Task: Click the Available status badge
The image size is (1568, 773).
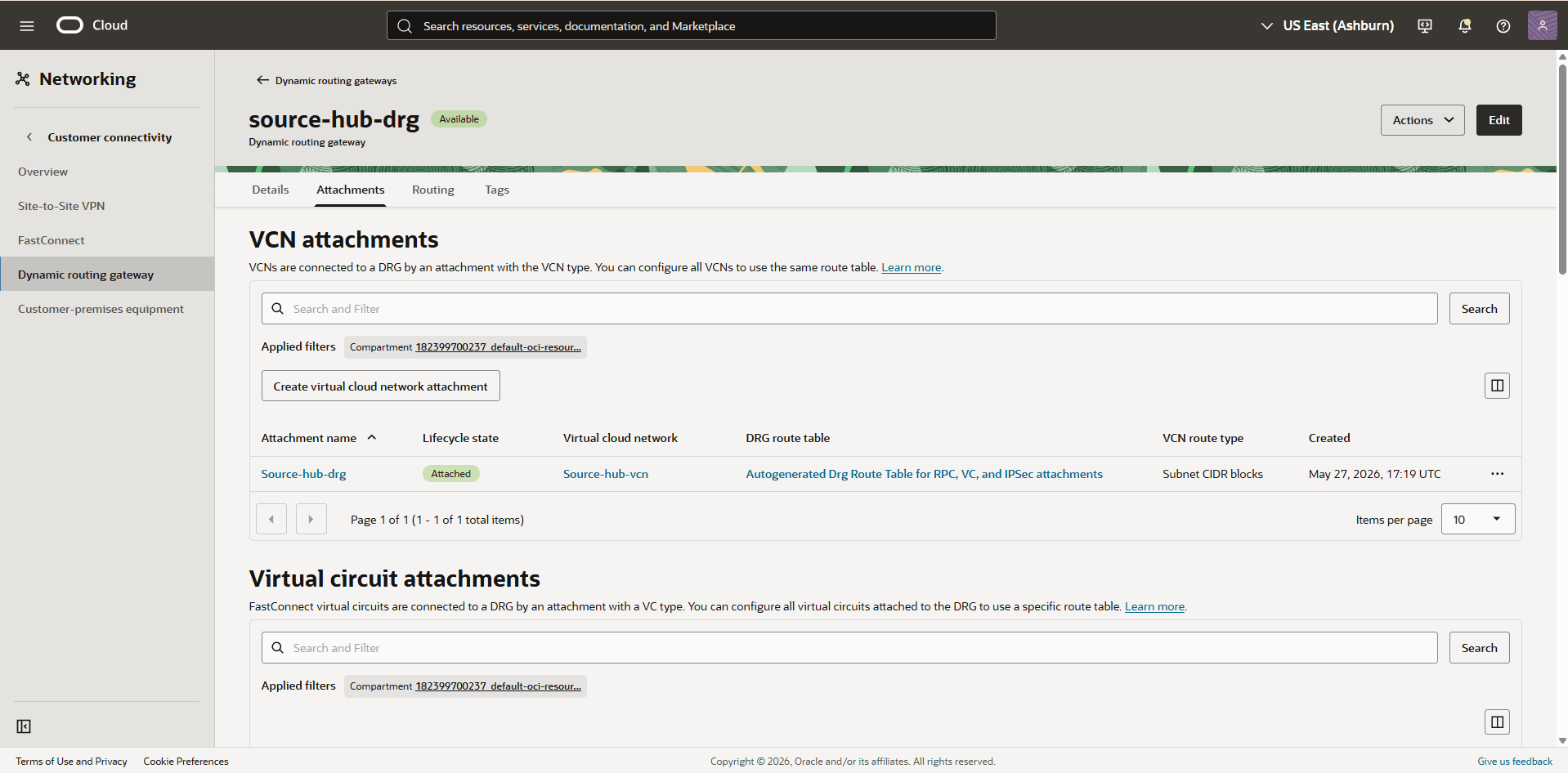Action: 459,119
